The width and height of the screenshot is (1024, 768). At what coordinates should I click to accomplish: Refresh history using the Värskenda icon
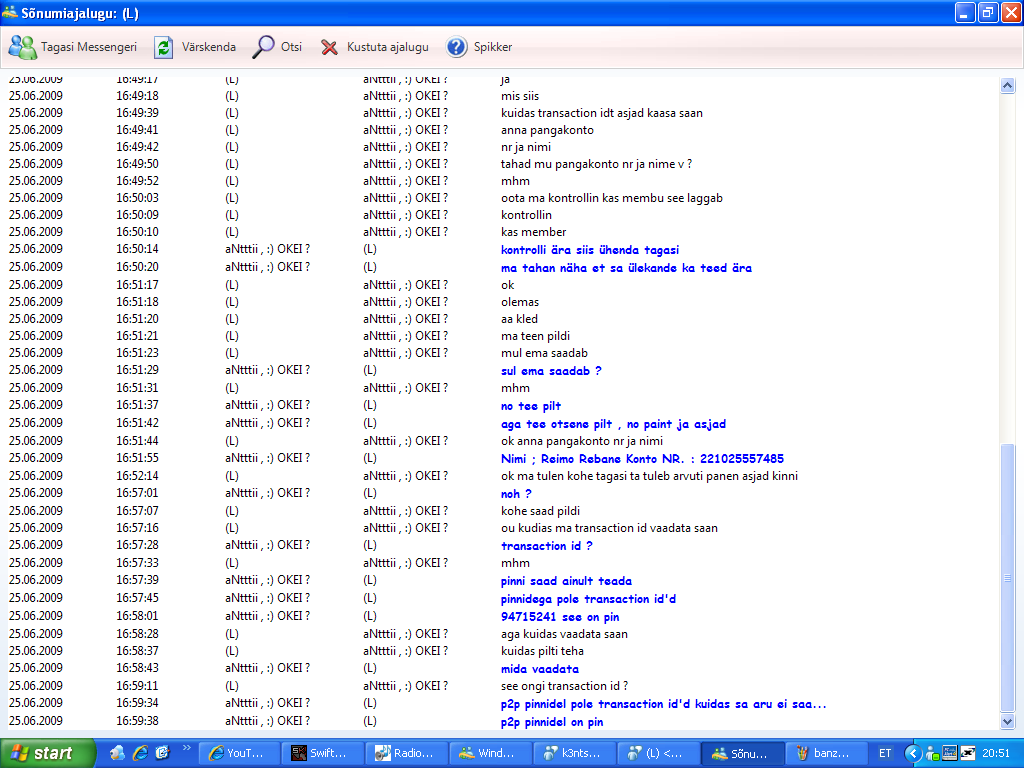coord(162,46)
